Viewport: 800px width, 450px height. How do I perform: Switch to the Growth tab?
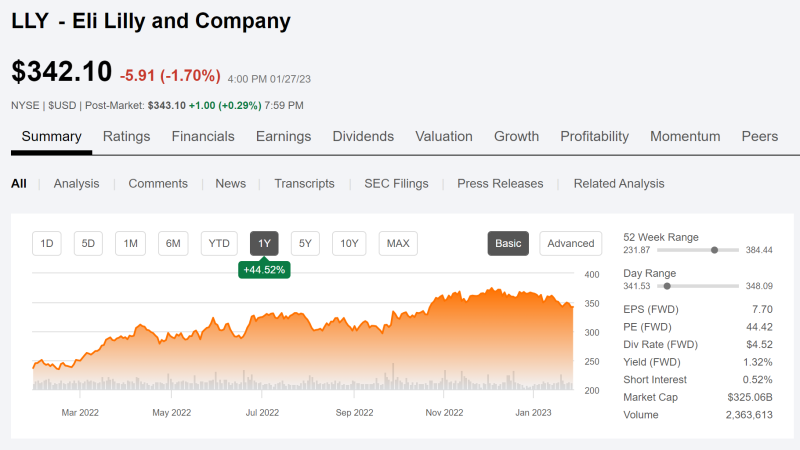click(516, 137)
